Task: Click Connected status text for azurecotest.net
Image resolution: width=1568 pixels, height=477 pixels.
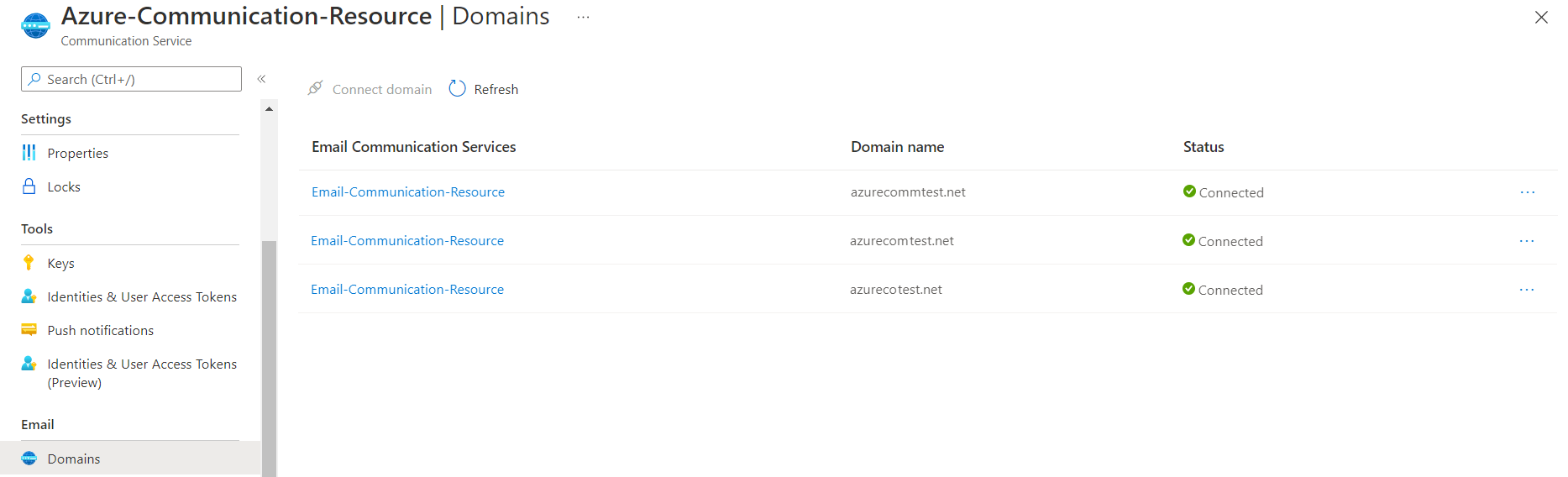Action: click(1230, 290)
